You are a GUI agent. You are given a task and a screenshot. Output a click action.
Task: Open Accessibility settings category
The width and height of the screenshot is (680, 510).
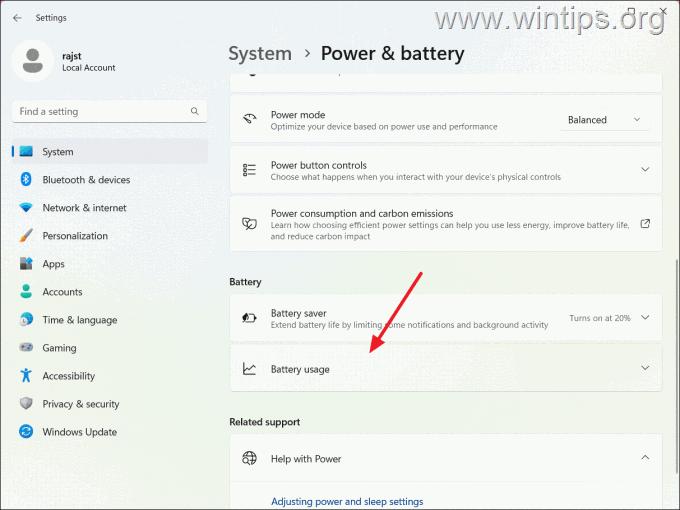[110, 376]
